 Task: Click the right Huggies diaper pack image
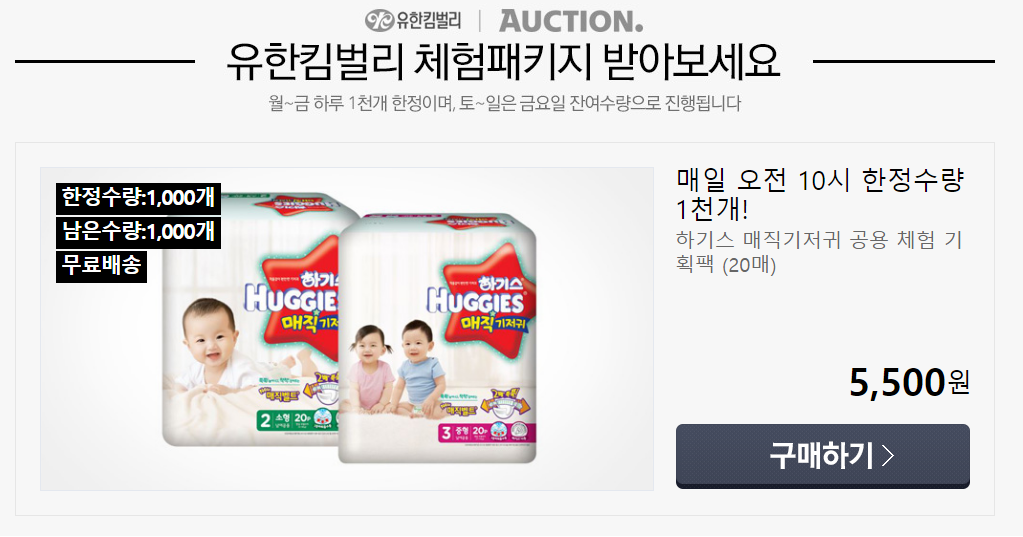(x=438, y=338)
